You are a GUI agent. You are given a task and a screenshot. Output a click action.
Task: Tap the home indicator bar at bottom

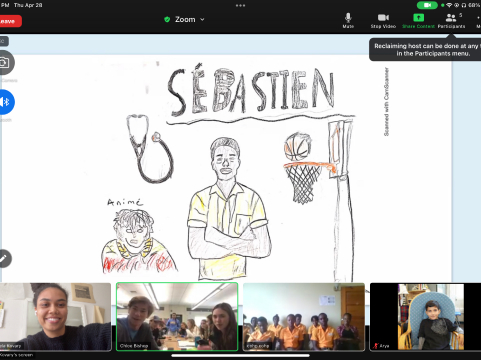click(x=240, y=355)
